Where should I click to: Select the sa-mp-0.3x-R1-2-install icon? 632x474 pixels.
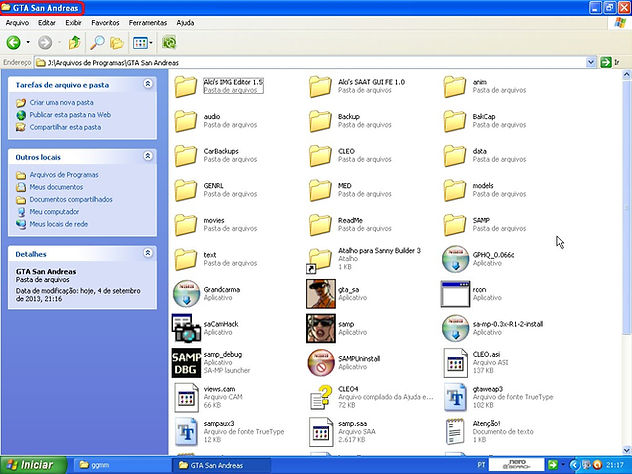[x=455, y=328]
